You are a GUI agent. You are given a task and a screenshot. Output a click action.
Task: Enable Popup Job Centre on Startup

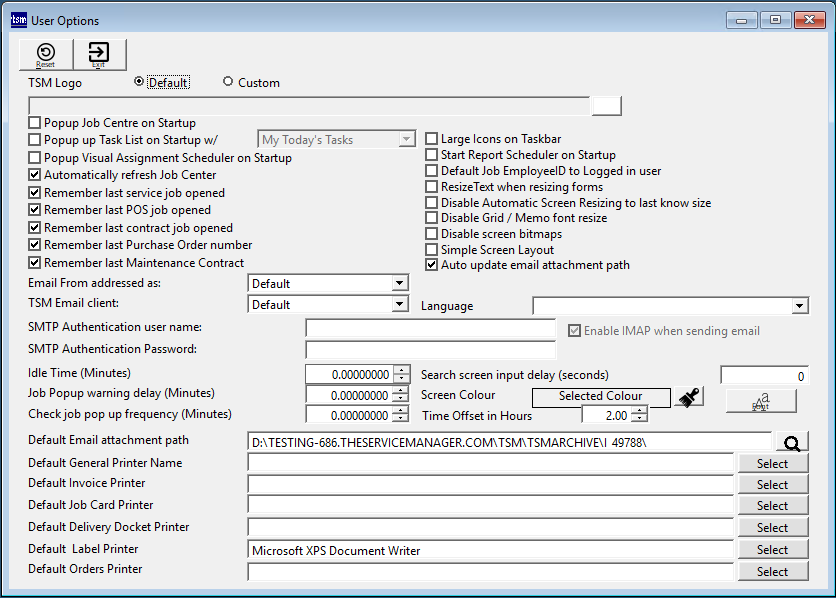(x=35, y=123)
